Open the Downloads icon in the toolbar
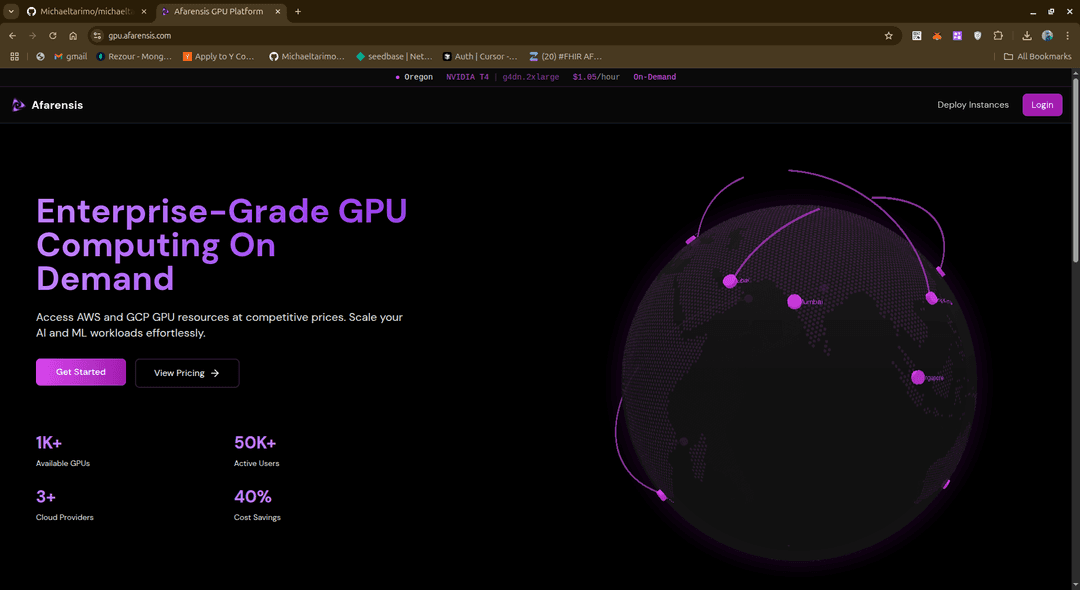 pyautogui.click(x=1026, y=35)
